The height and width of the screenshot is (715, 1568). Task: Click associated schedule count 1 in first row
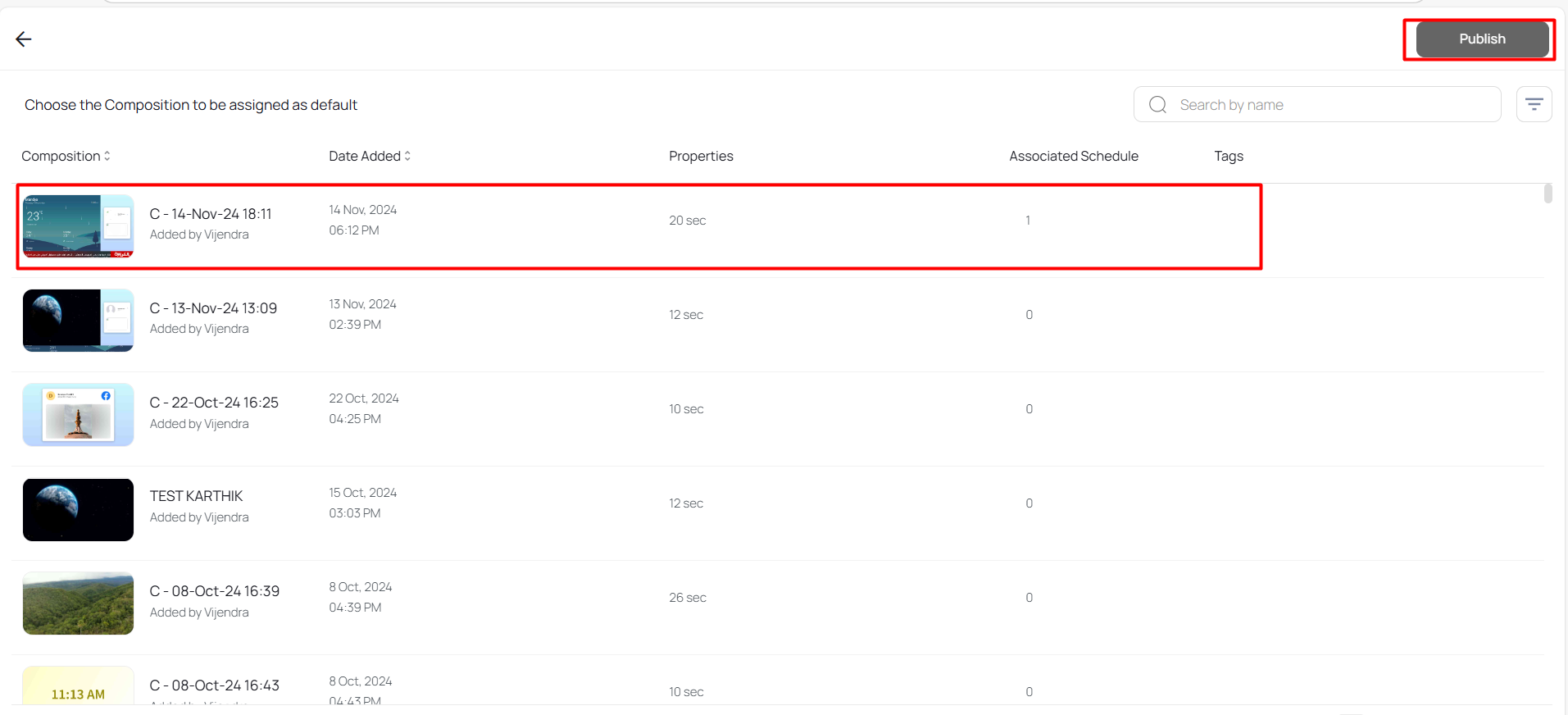(x=1028, y=221)
